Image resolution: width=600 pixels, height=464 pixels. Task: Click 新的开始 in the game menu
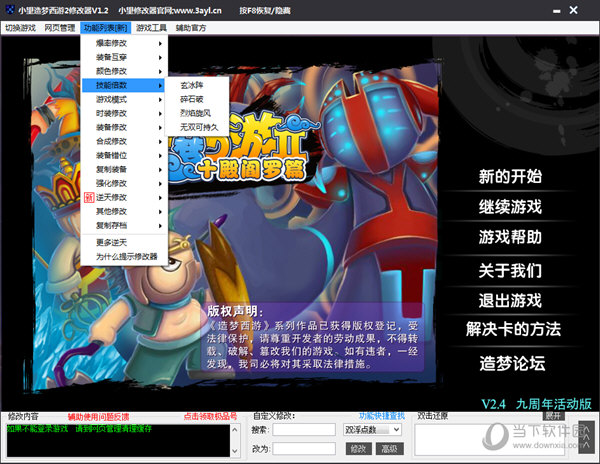(x=510, y=177)
